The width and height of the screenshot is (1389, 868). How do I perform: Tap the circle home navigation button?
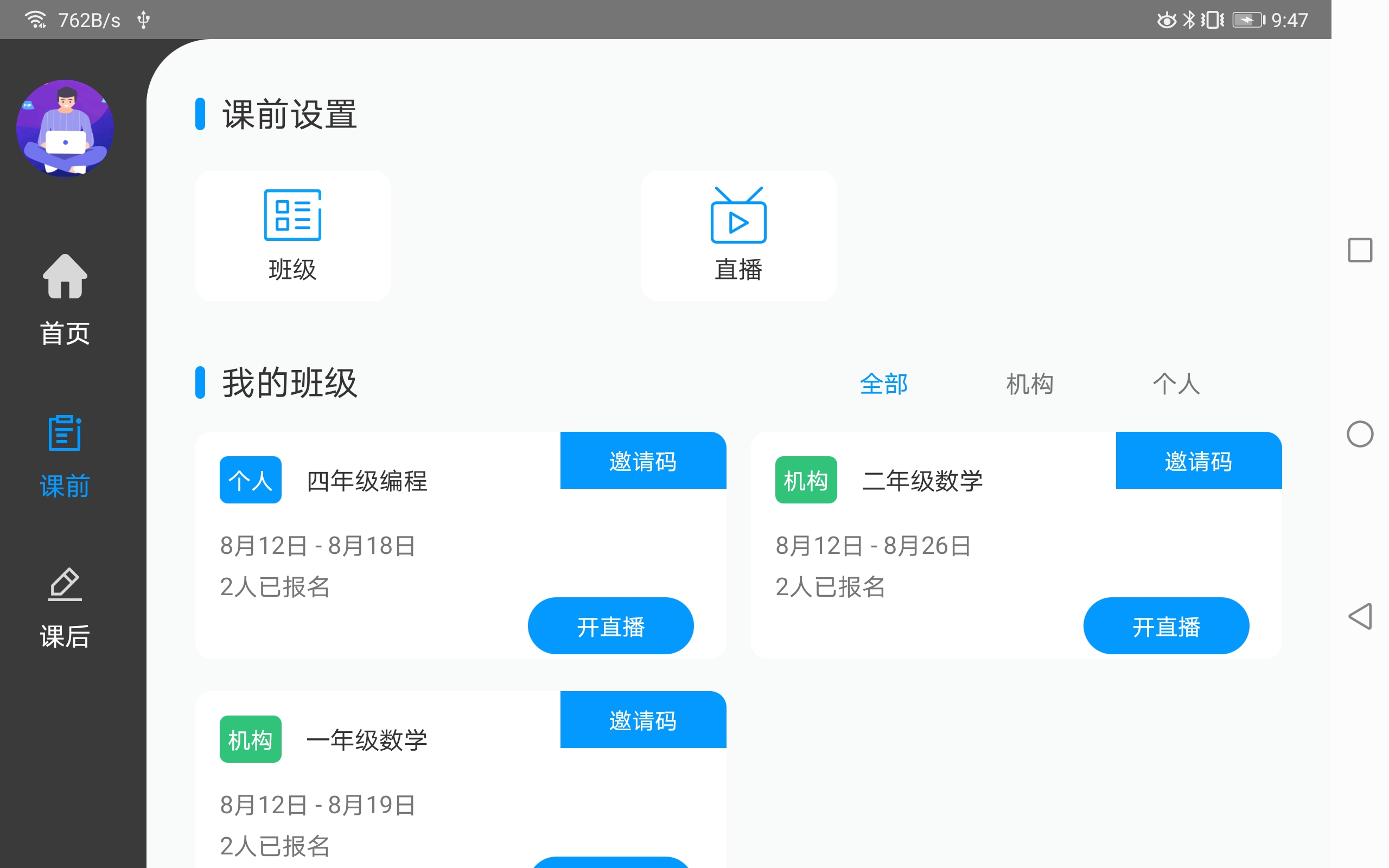[1360, 435]
